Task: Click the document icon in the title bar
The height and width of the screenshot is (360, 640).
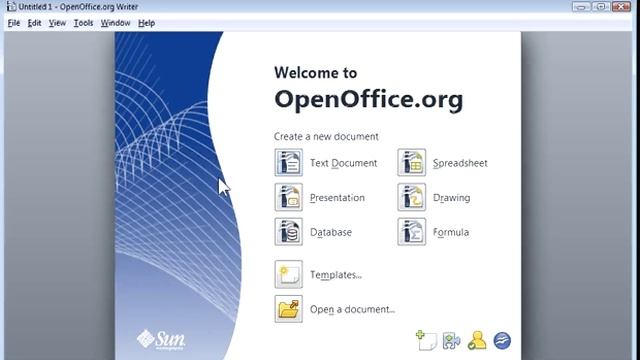Action: click(11, 6)
